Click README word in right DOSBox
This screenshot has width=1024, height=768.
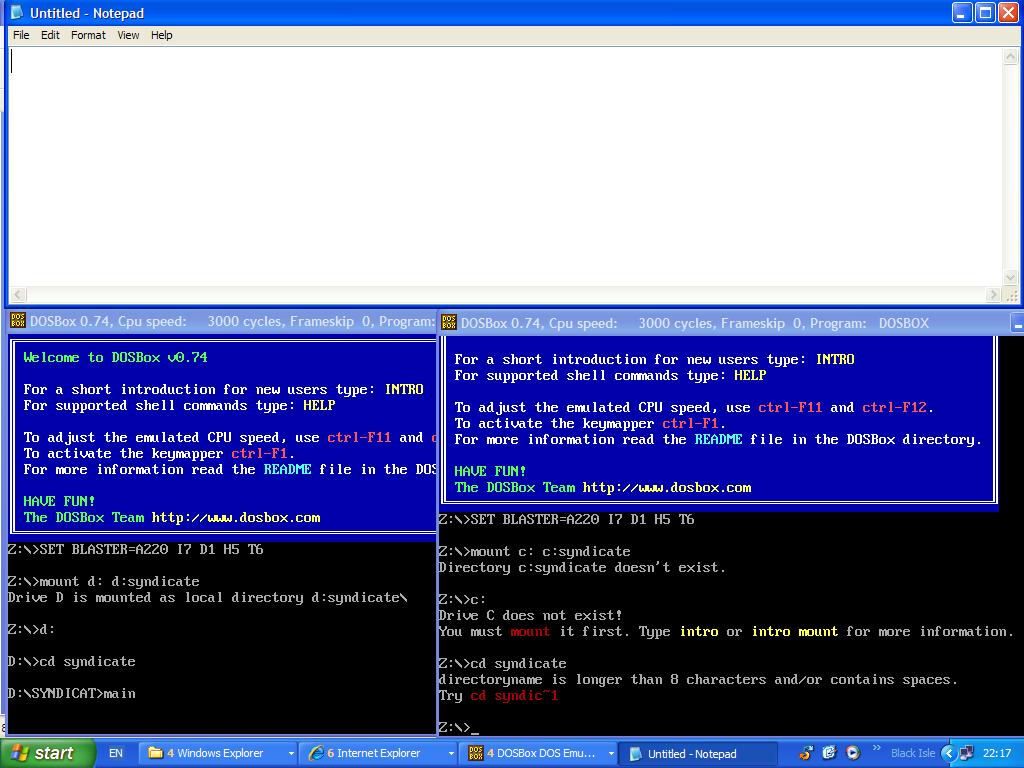pyautogui.click(x=718, y=440)
